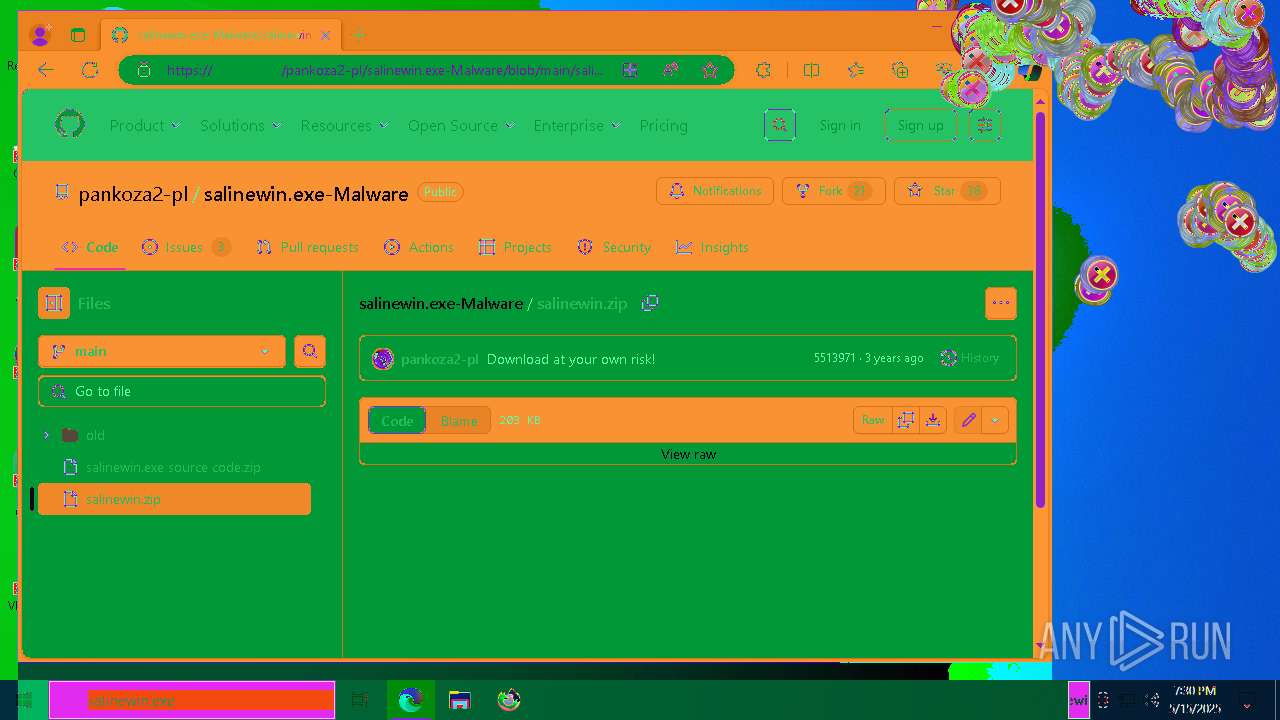Open the Edge profile avatar

click(x=41, y=36)
